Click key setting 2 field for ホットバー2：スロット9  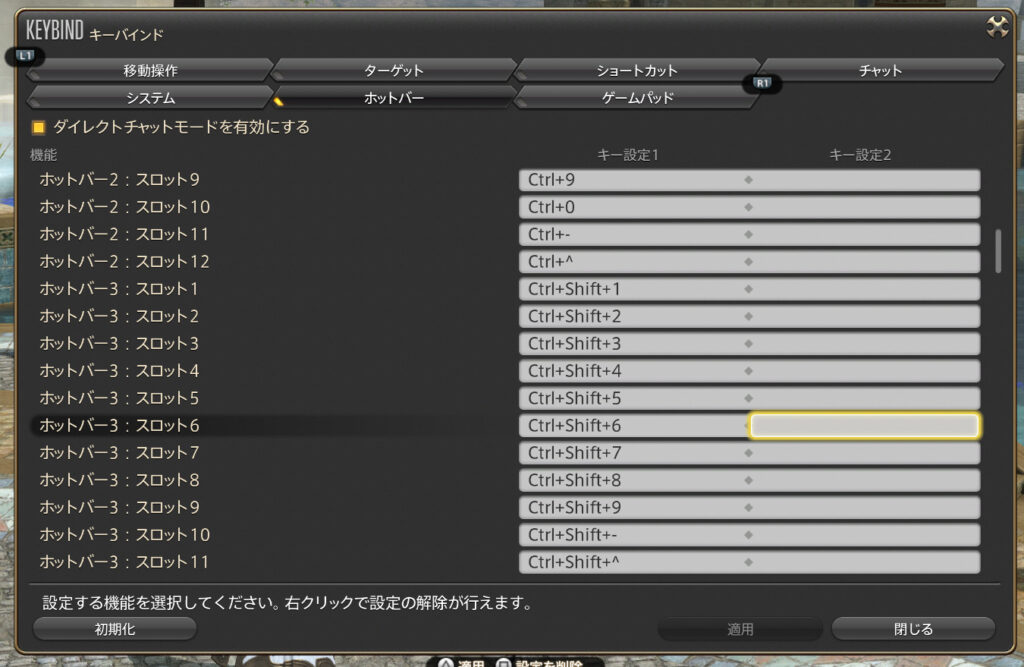coord(865,180)
